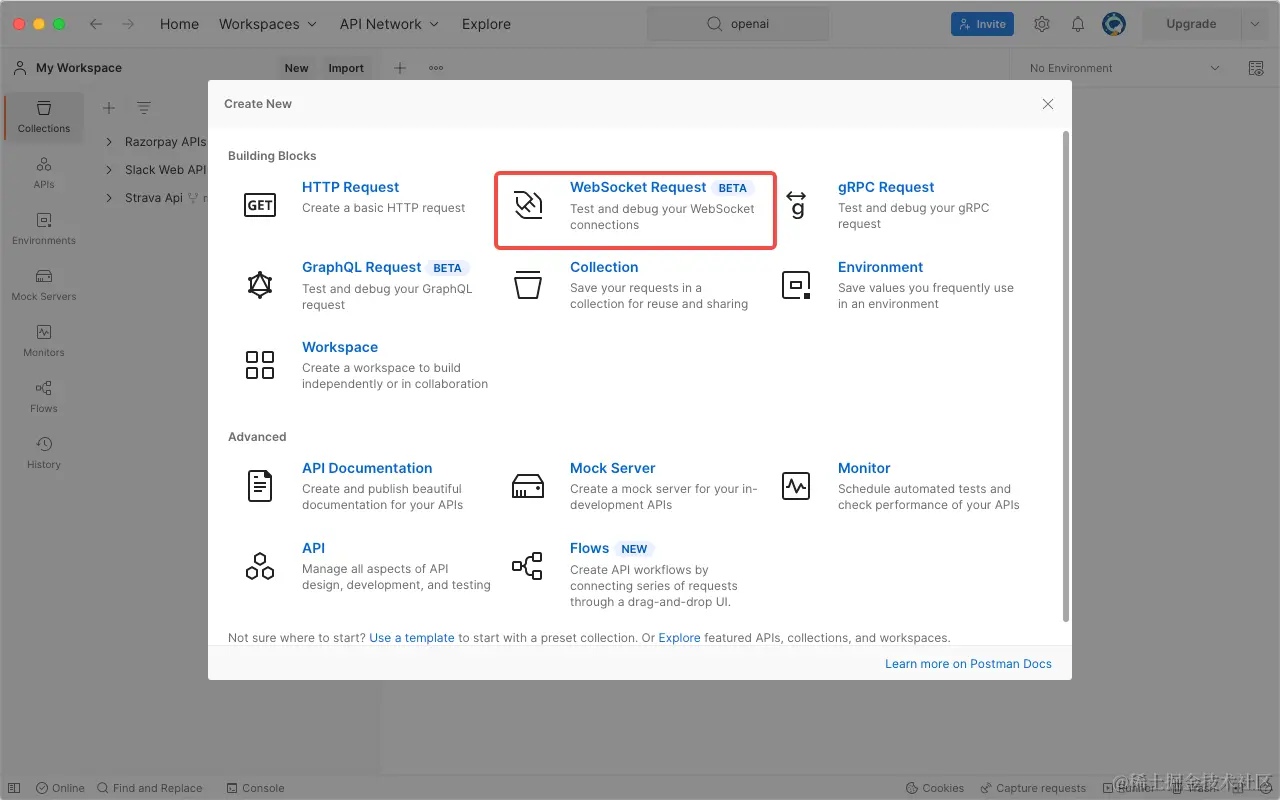
Task: Click the Upgrade button
Action: click(x=1190, y=23)
